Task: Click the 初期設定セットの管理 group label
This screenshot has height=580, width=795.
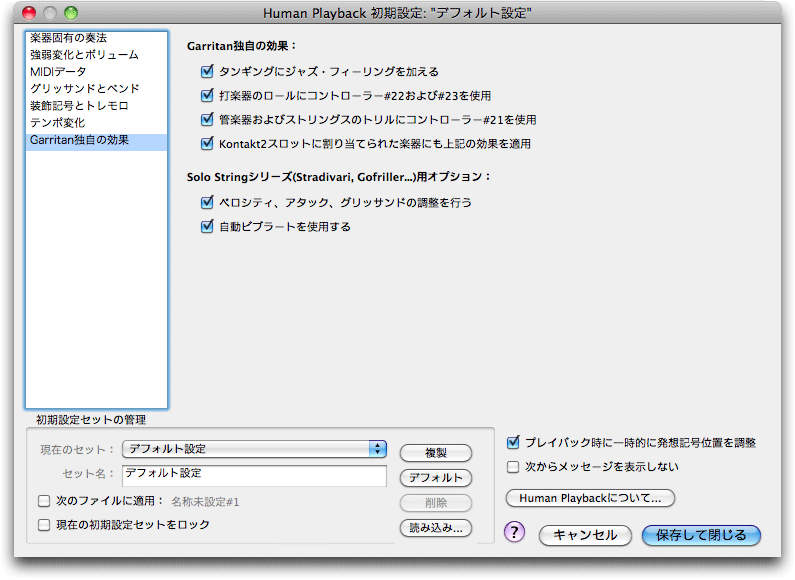Action: point(91,420)
